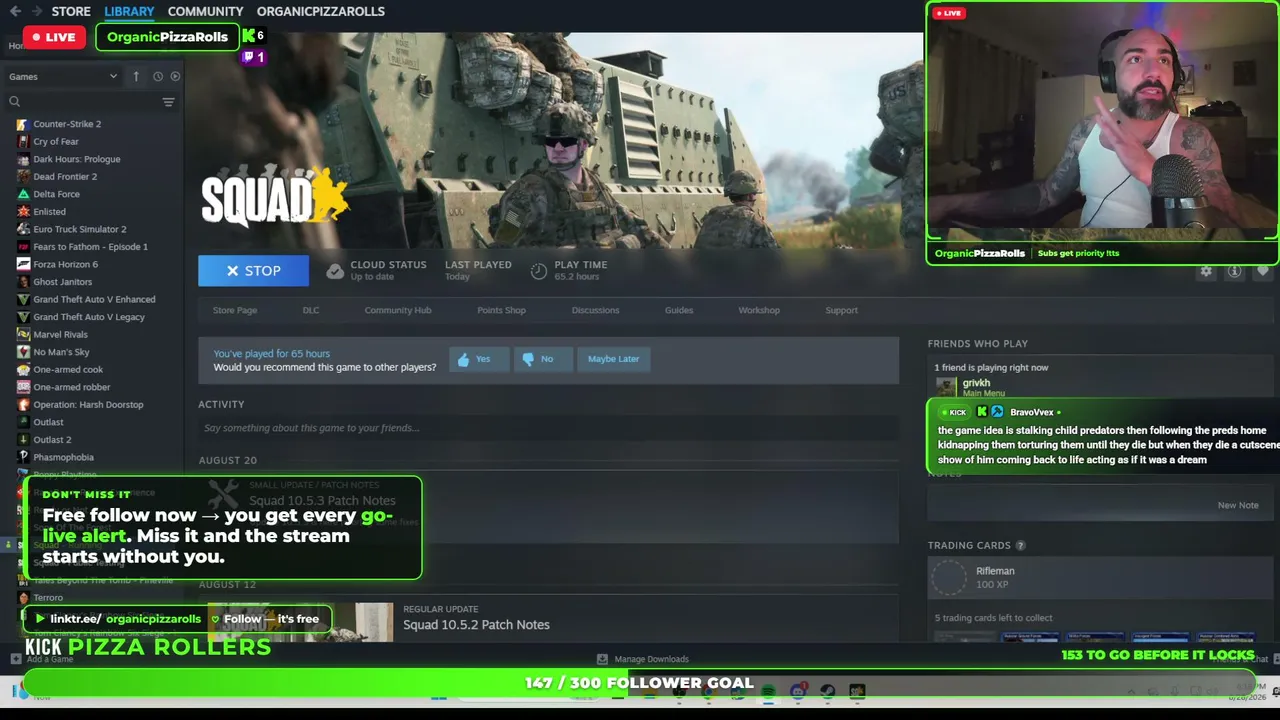This screenshot has width=1280, height=720.
Task: Open the Guides tab
Action: [679, 310]
